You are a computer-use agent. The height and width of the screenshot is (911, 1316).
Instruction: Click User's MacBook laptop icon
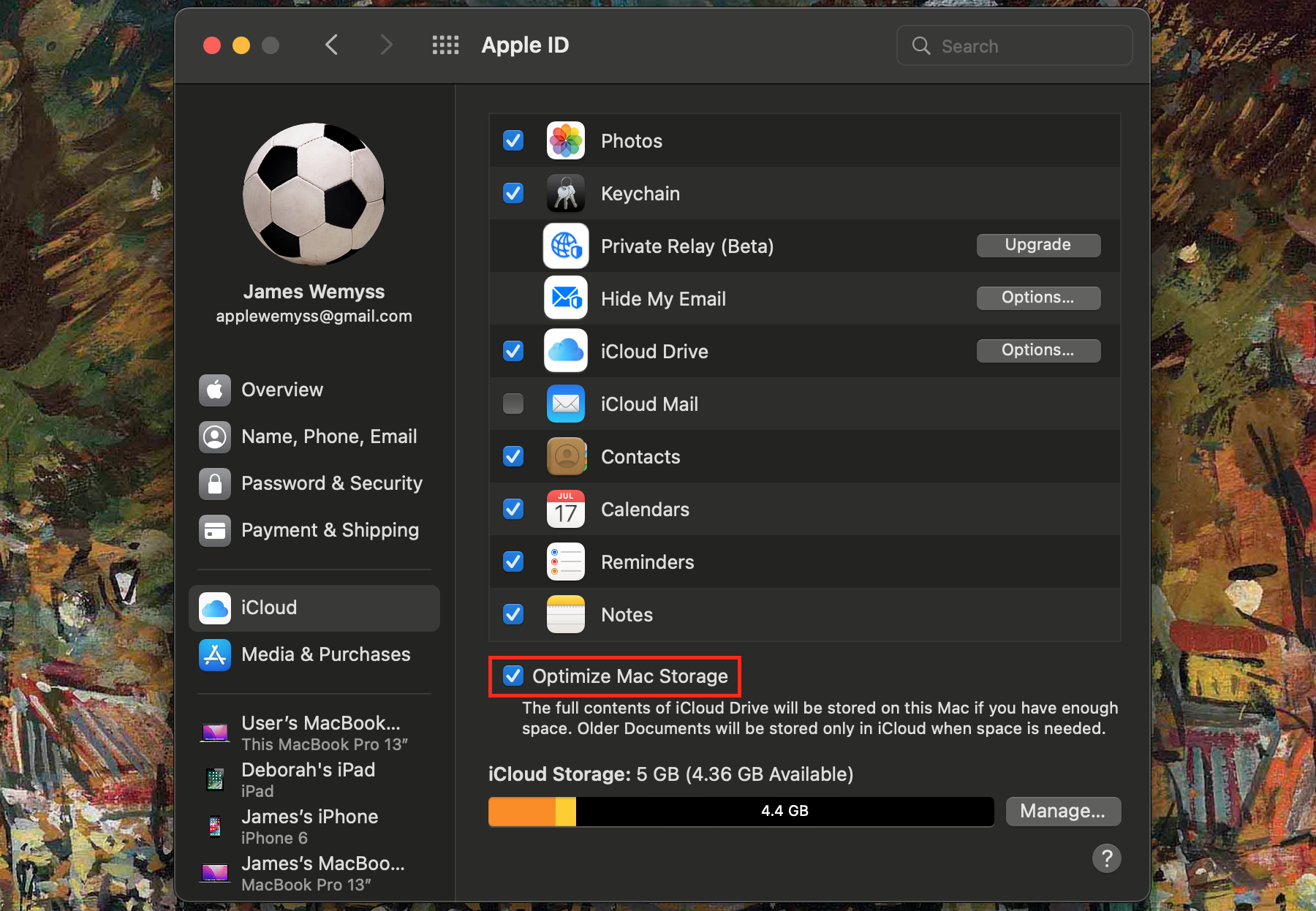[215, 733]
